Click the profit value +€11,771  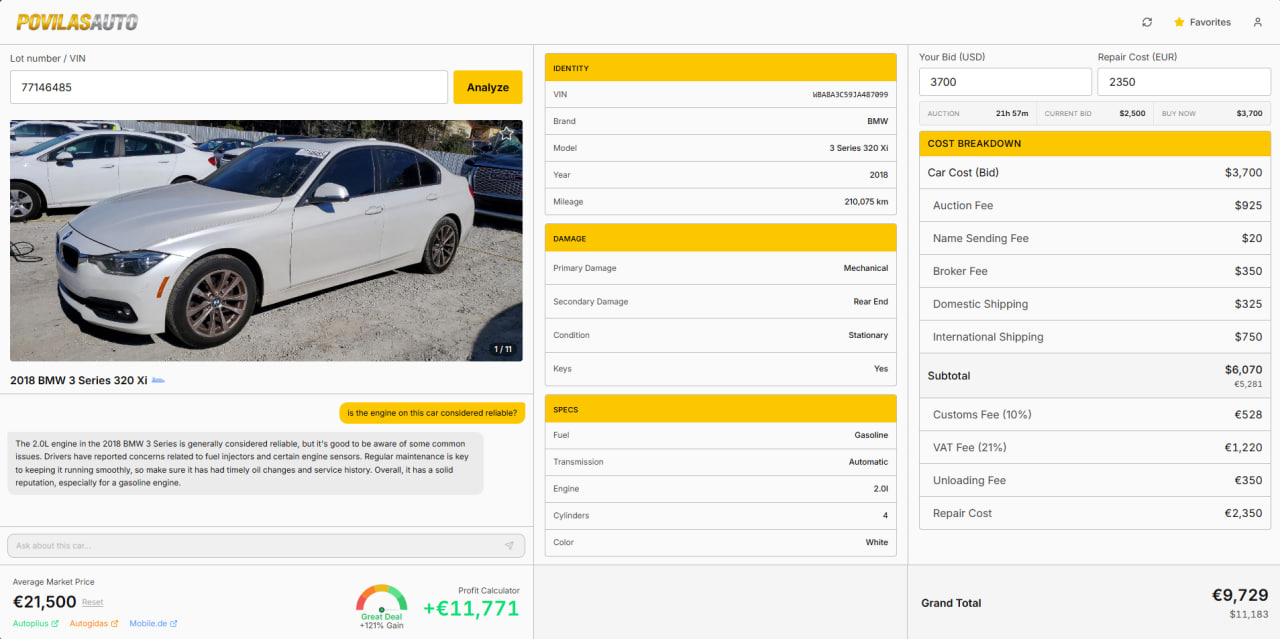click(x=471, y=608)
